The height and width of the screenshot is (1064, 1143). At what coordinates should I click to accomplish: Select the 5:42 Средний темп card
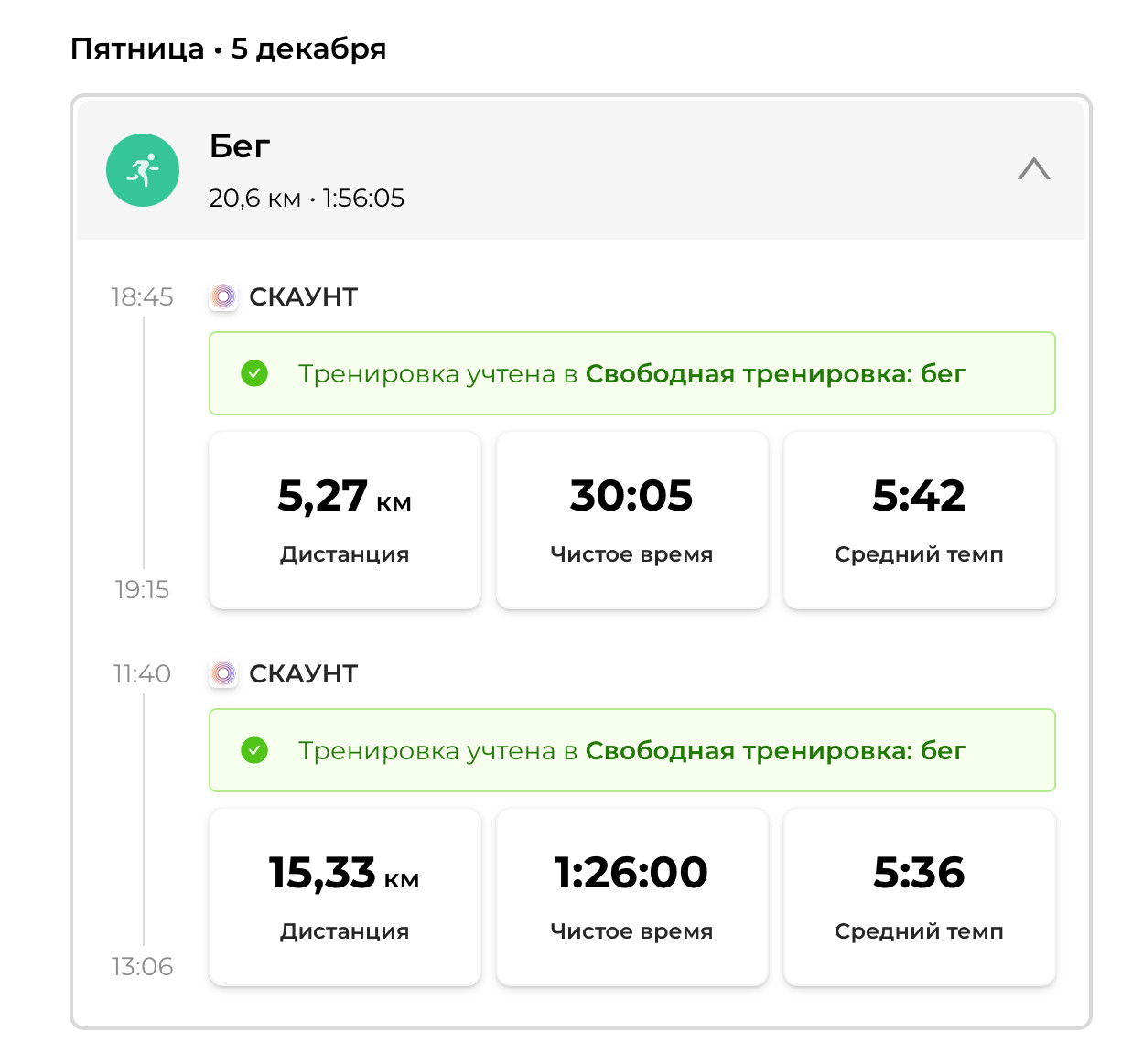click(x=920, y=520)
